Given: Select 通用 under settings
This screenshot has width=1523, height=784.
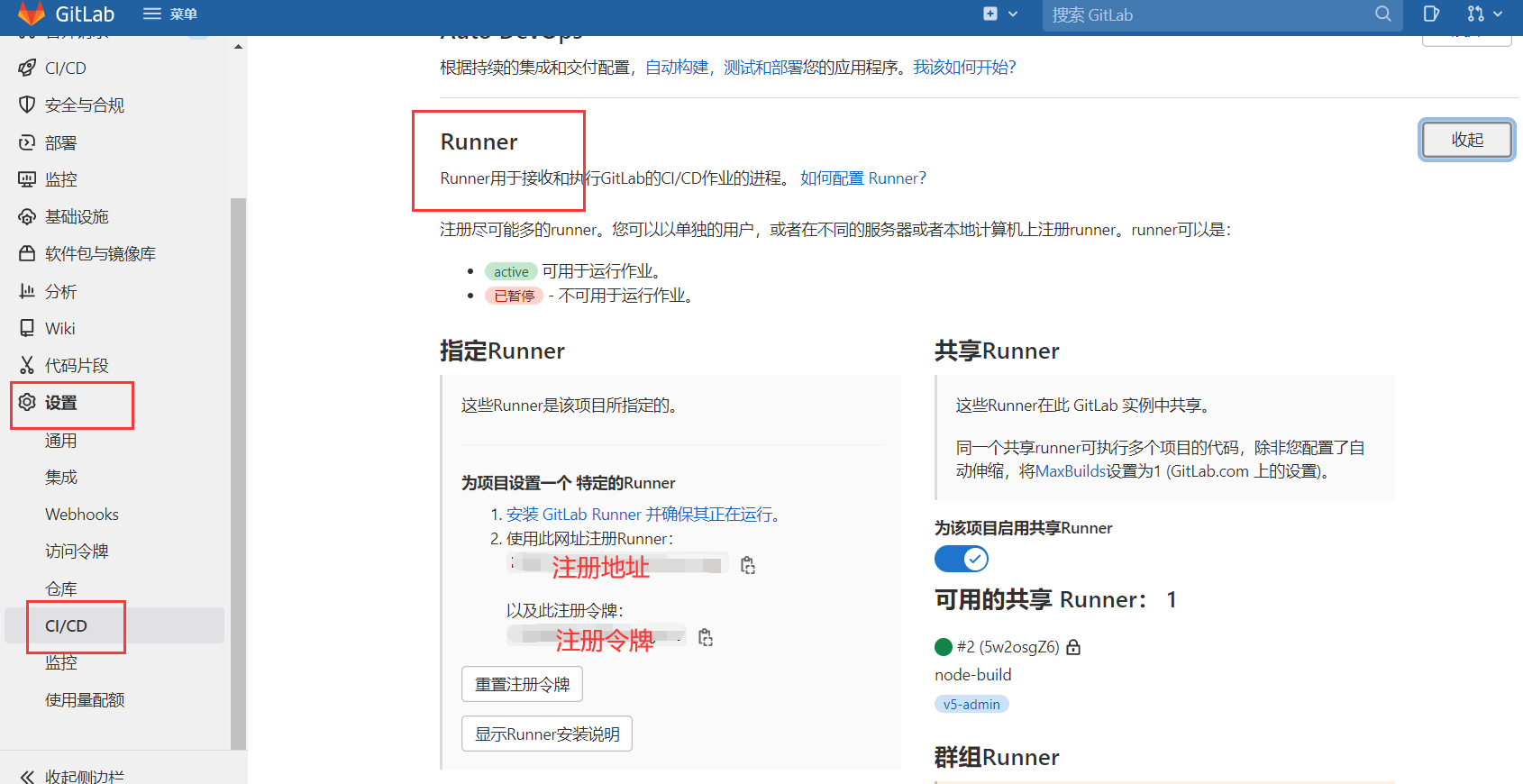Looking at the screenshot, I should (61, 440).
